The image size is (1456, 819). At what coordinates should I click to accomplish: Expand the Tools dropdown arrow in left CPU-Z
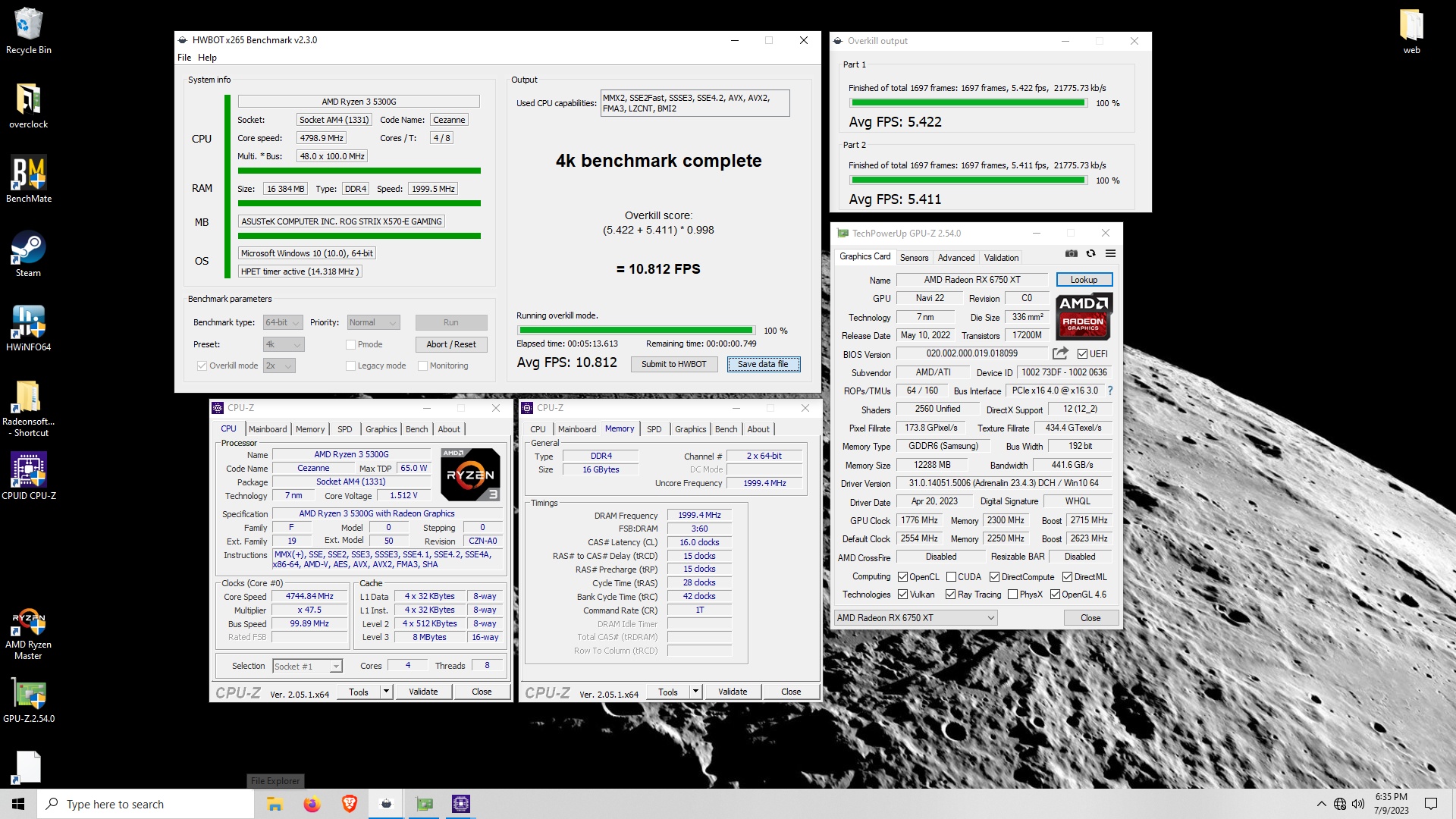[386, 692]
